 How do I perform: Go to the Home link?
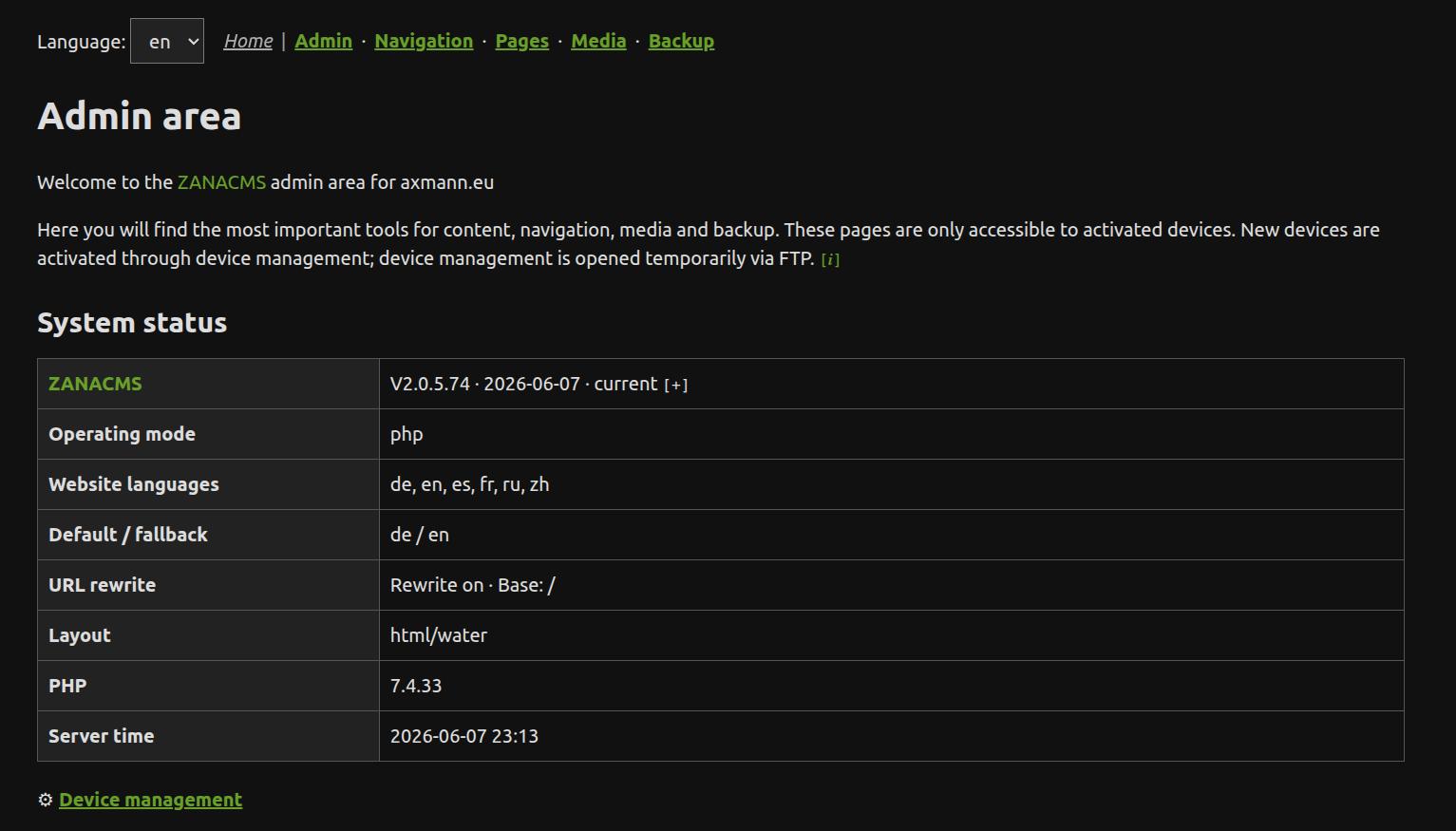248,41
